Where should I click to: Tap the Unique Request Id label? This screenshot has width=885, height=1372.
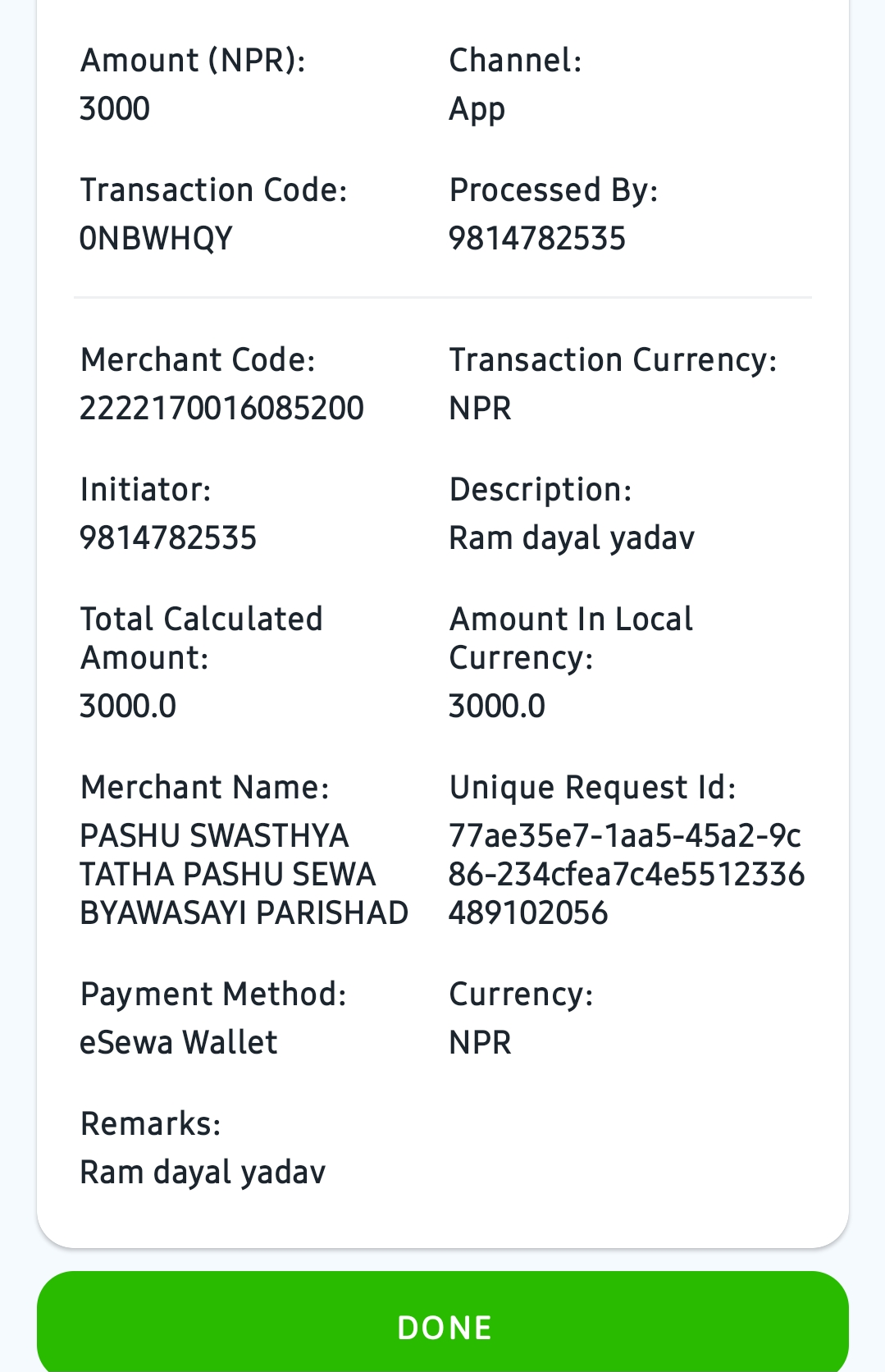pos(593,788)
